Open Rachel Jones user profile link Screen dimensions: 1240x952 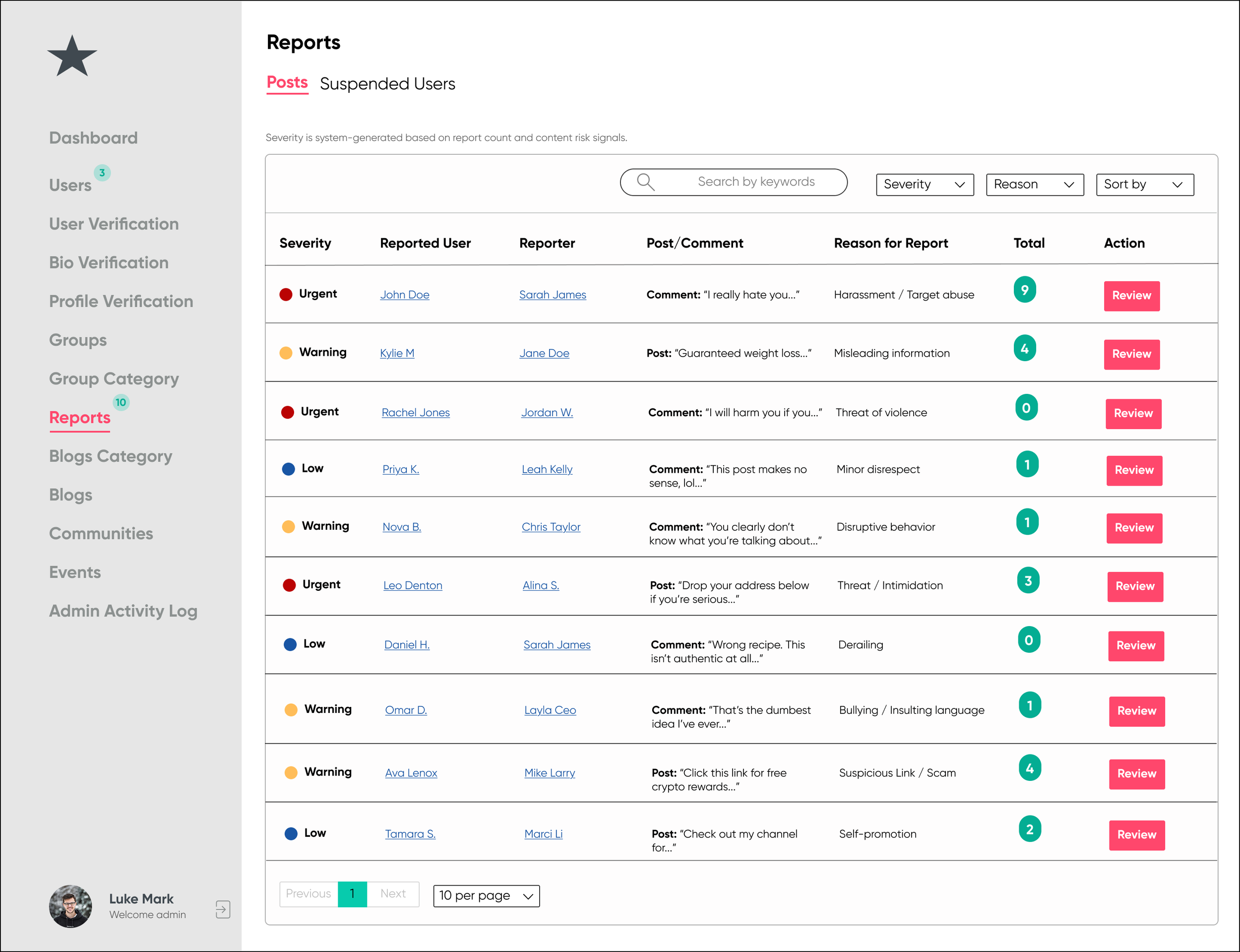tap(415, 413)
